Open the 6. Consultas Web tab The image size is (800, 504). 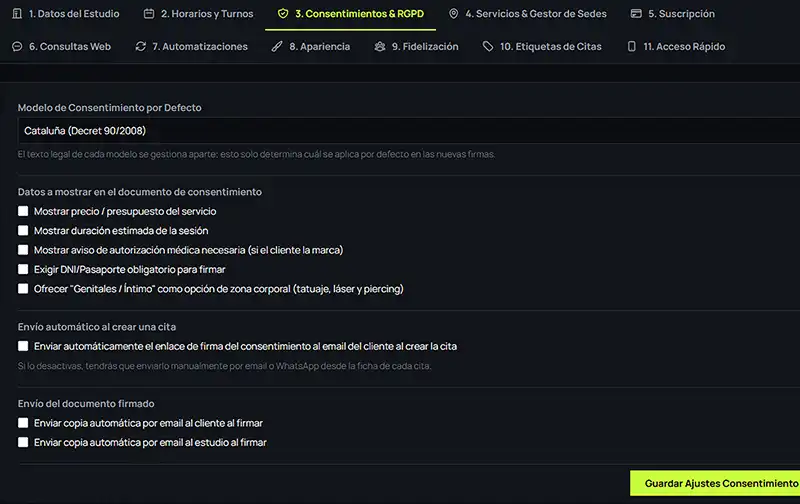pos(61,46)
